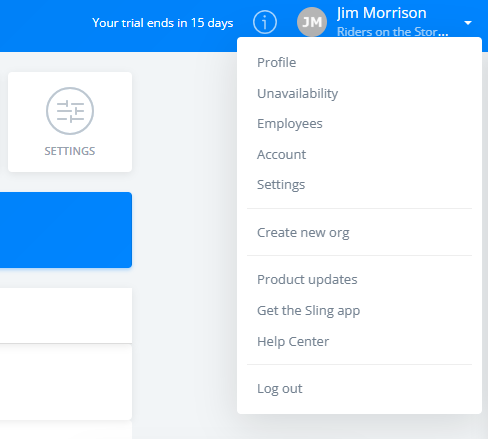Viewport: 488px width, 439px height.
Task: Click the large blue banner panel
Action: 66,230
